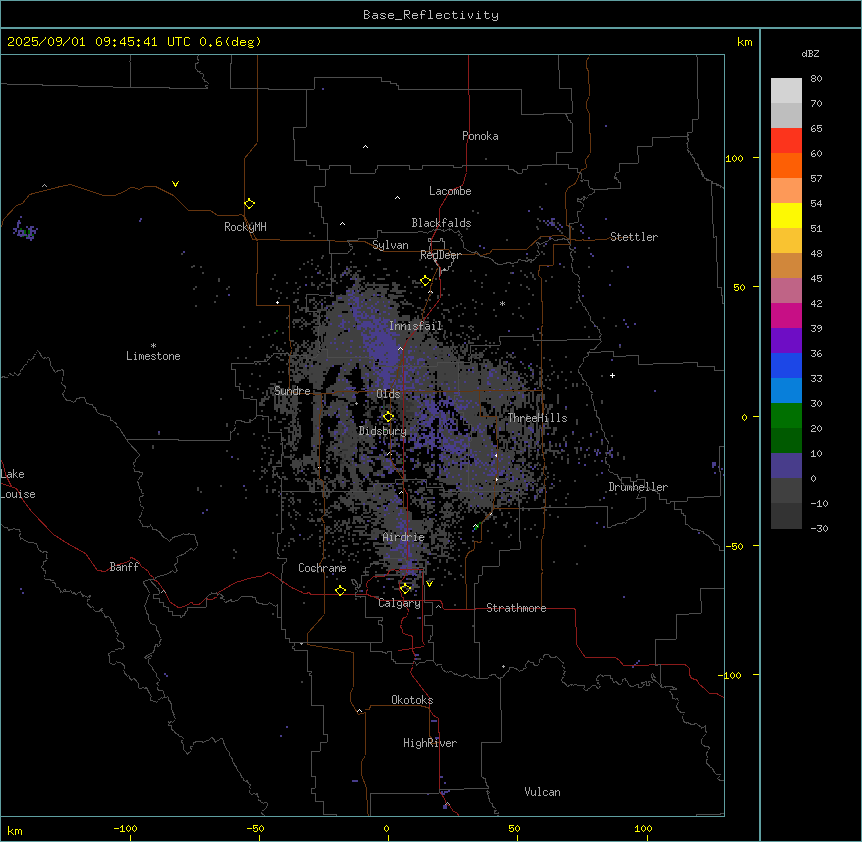Click the dBZ legend heading
This screenshot has width=862, height=842.
click(810, 53)
